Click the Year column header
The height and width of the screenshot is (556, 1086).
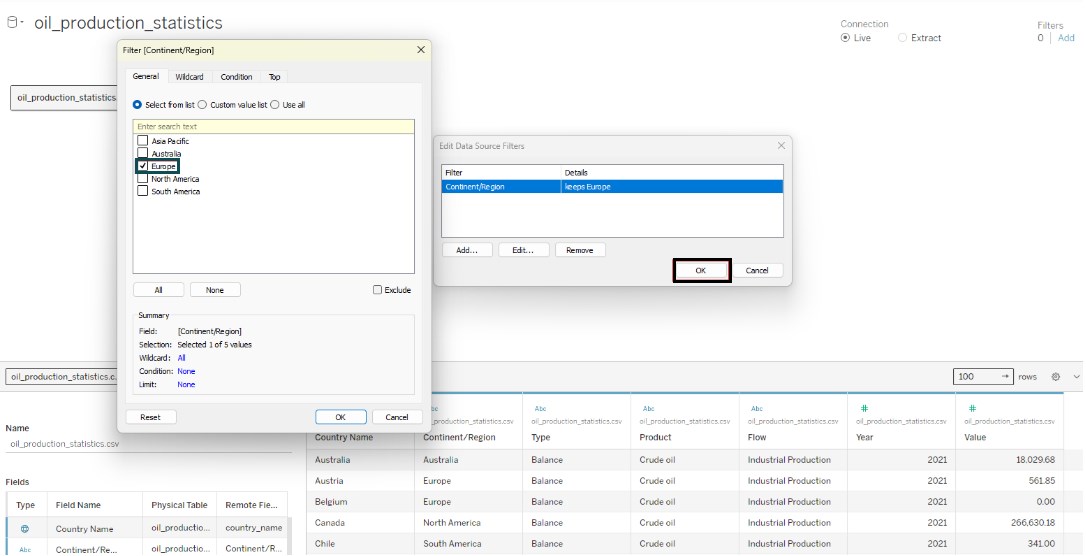(x=865, y=438)
